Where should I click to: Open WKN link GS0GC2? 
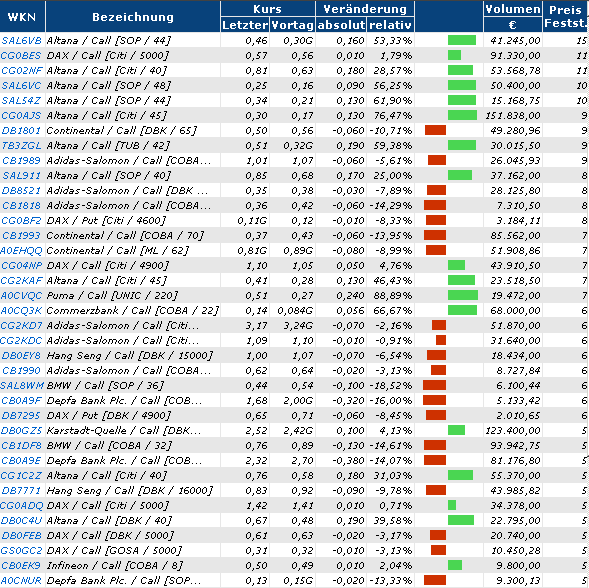(x=21, y=551)
